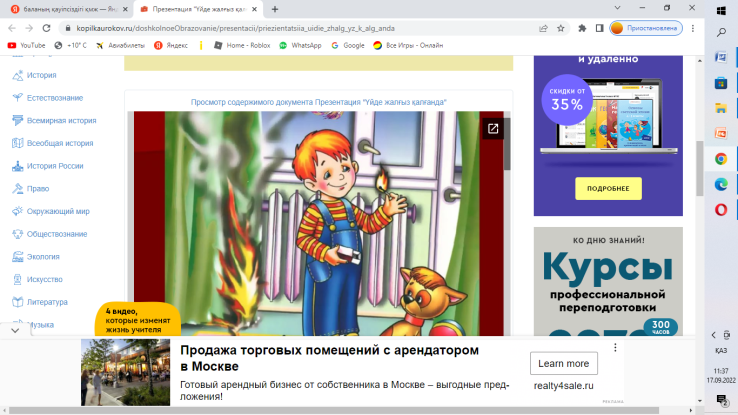This screenshot has height=415, width=738.
Task: Open Chrome from the taskbar
Action: (x=721, y=159)
